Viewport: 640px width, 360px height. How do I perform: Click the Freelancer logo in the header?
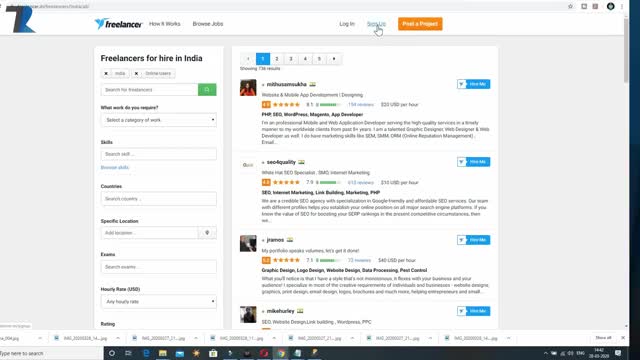click(118, 24)
